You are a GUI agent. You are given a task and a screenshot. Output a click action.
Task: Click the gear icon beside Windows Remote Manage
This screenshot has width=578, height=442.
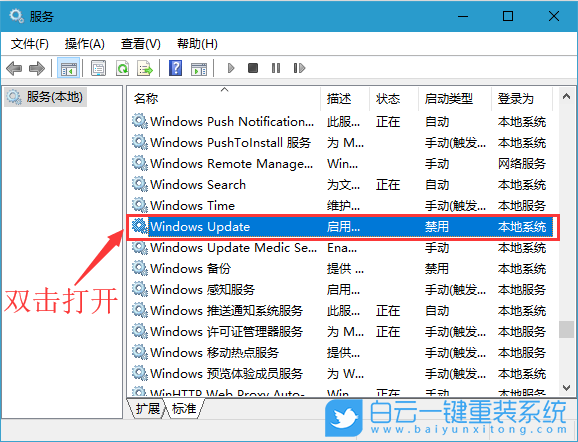[140, 163]
